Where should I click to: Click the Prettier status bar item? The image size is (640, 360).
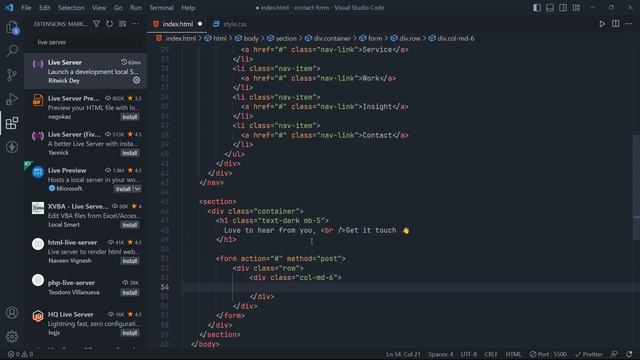[x=588, y=354]
